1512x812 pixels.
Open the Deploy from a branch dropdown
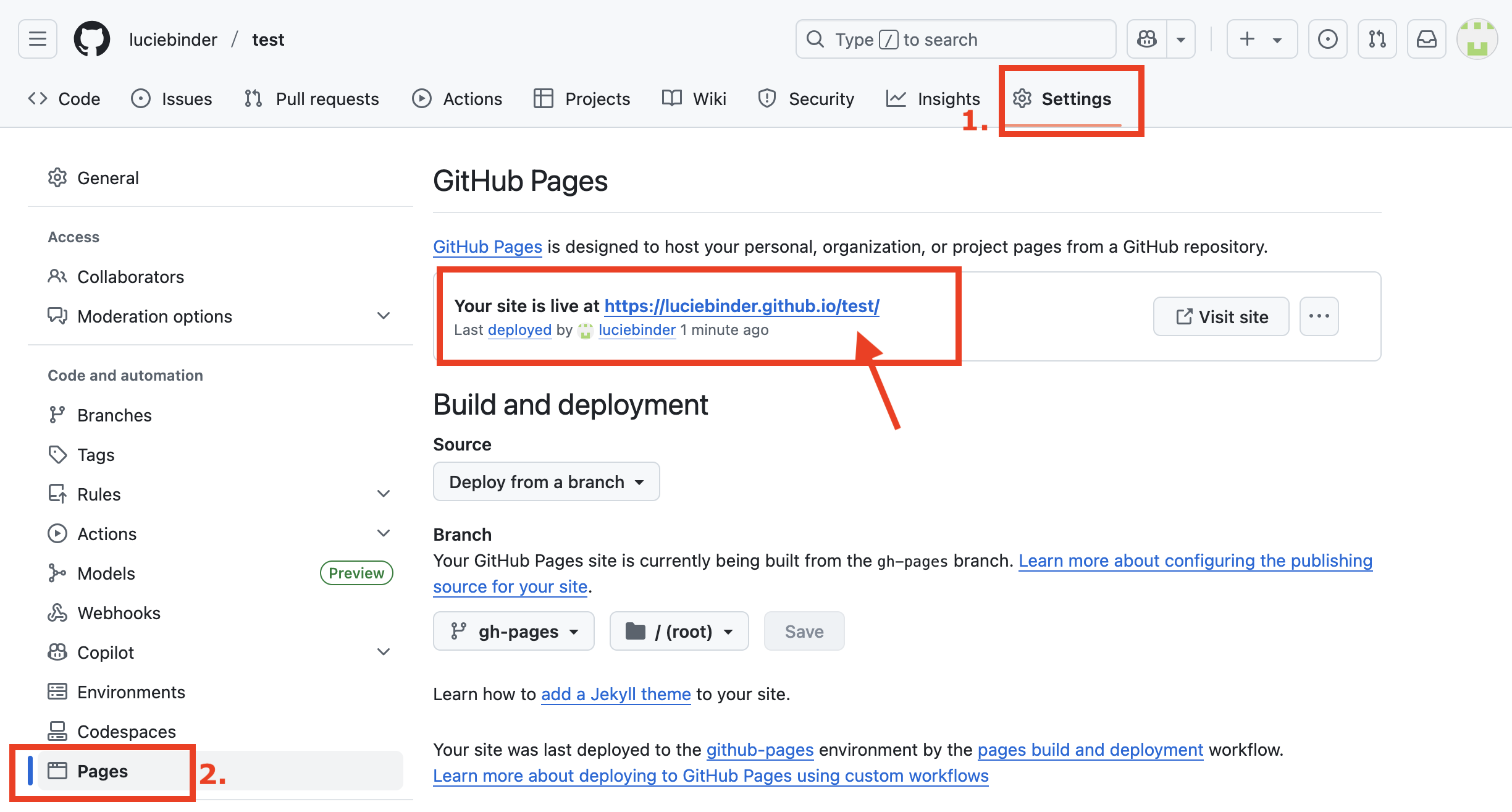(x=546, y=481)
